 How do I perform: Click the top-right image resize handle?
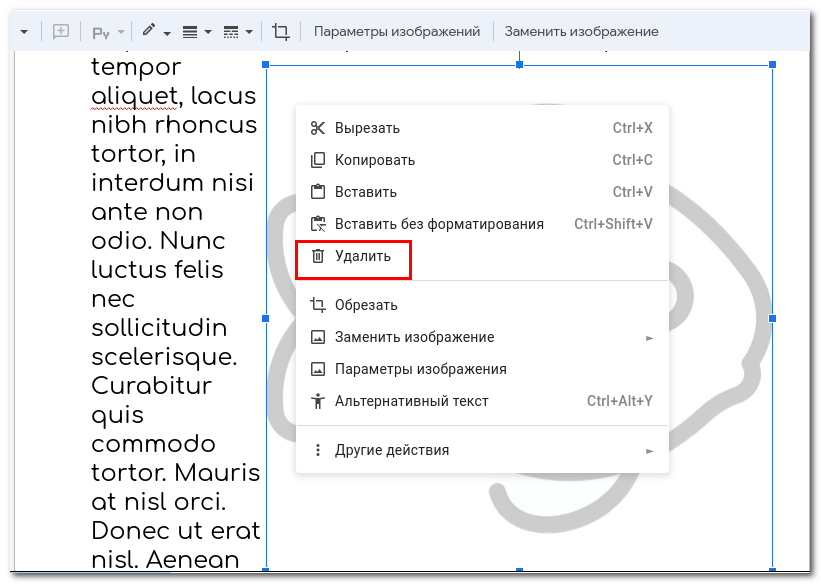772,64
